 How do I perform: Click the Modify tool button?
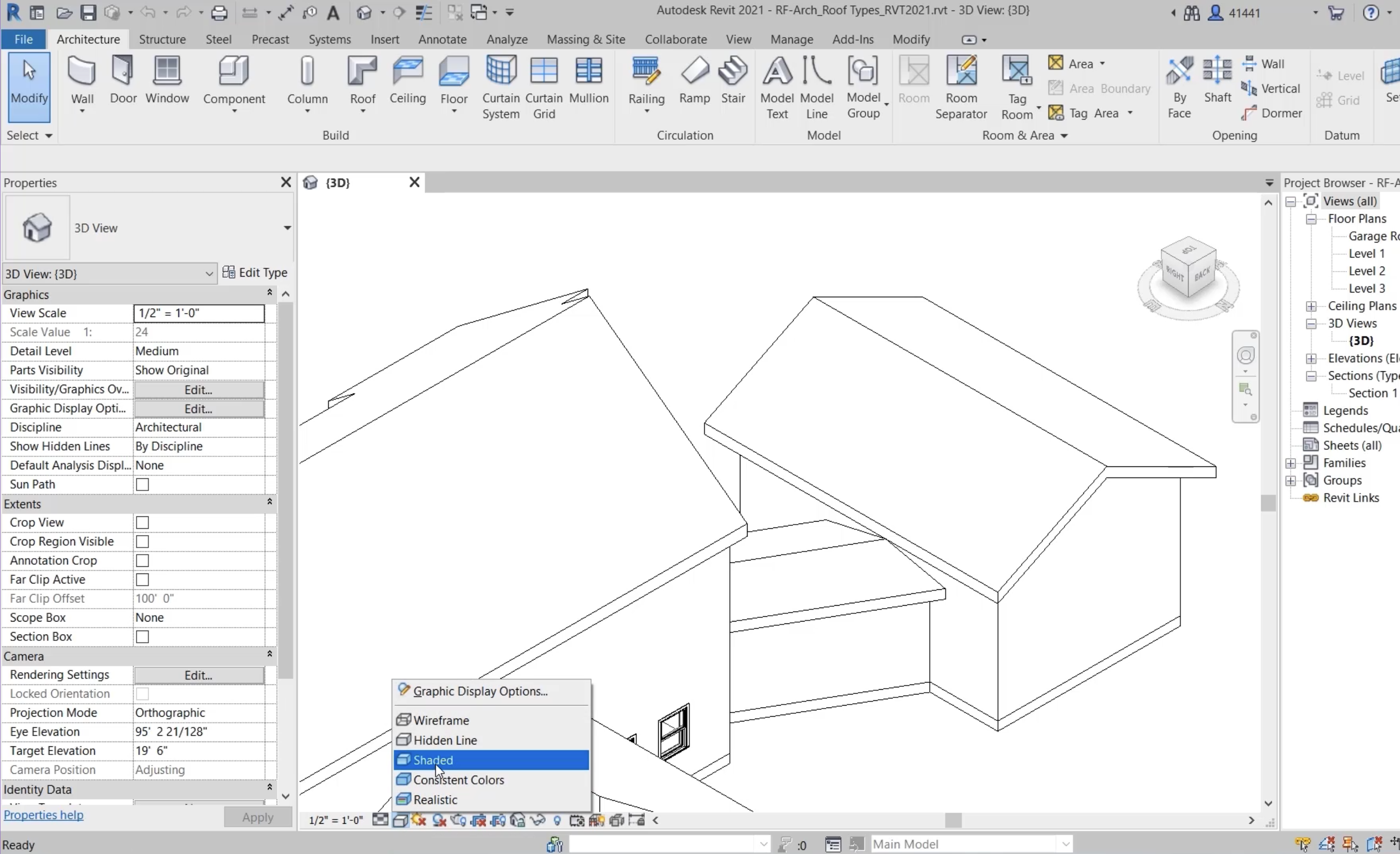29,86
